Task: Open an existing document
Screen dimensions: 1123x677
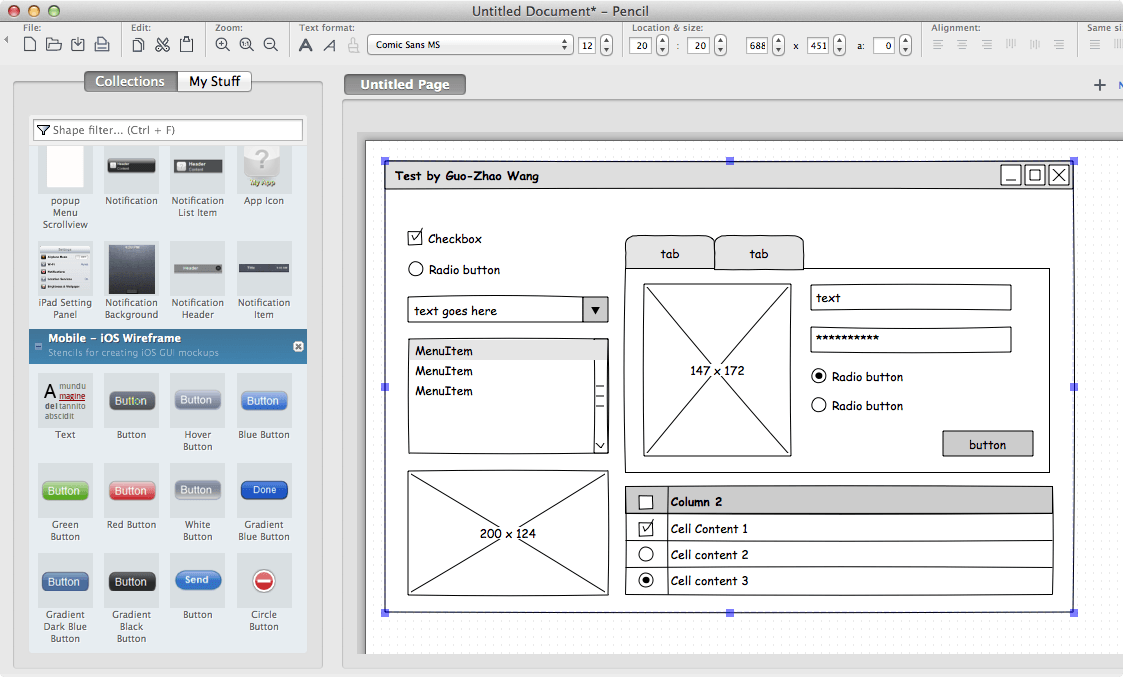Action: [55, 44]
